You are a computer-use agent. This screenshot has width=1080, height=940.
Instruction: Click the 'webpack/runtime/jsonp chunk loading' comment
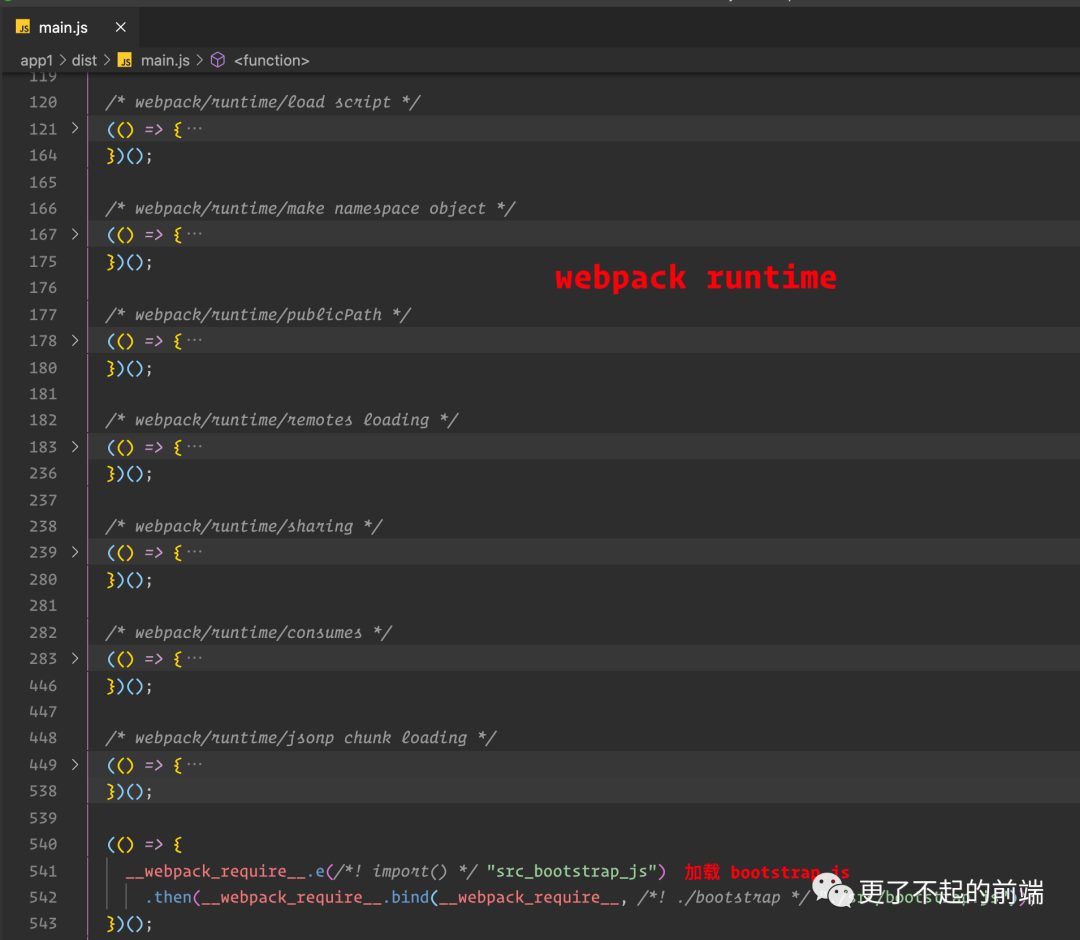(301, 738)
